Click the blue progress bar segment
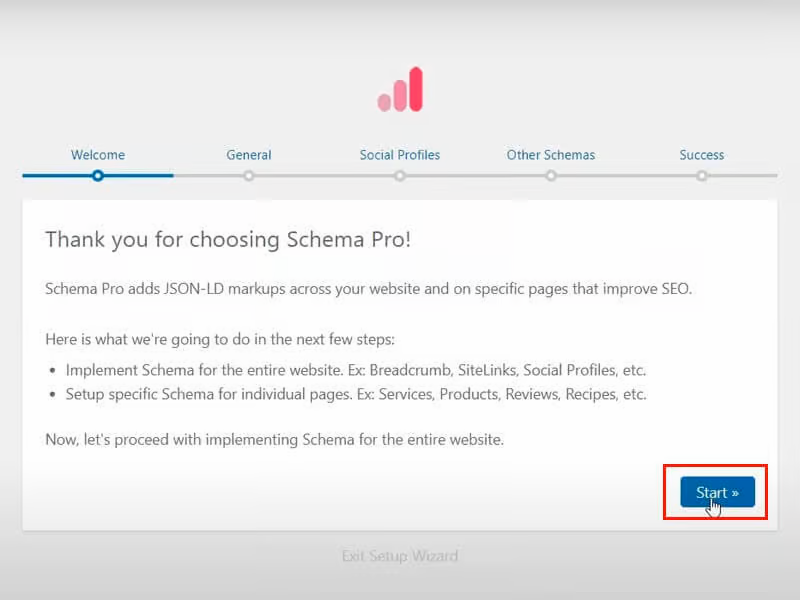The height and width of the screenshot is (600, 800). 60,176
